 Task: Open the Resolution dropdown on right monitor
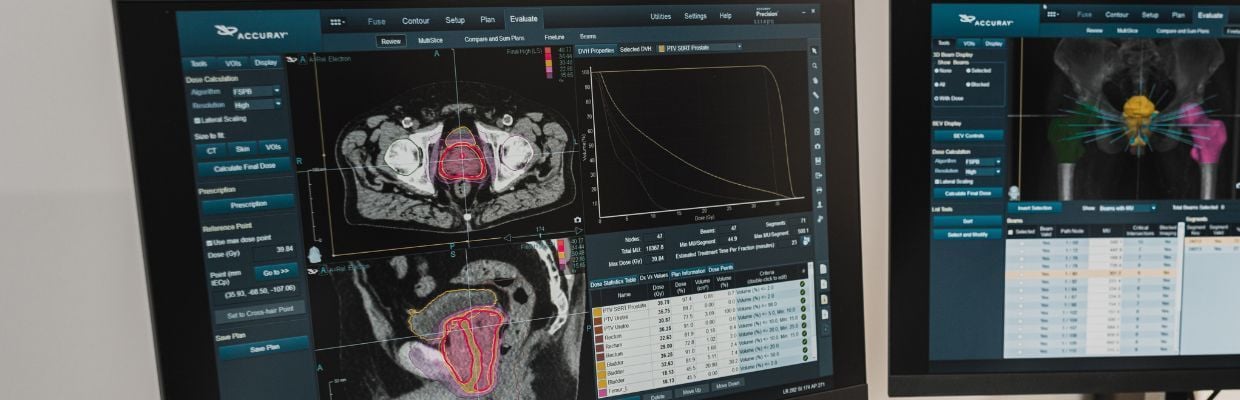(982, 170)
